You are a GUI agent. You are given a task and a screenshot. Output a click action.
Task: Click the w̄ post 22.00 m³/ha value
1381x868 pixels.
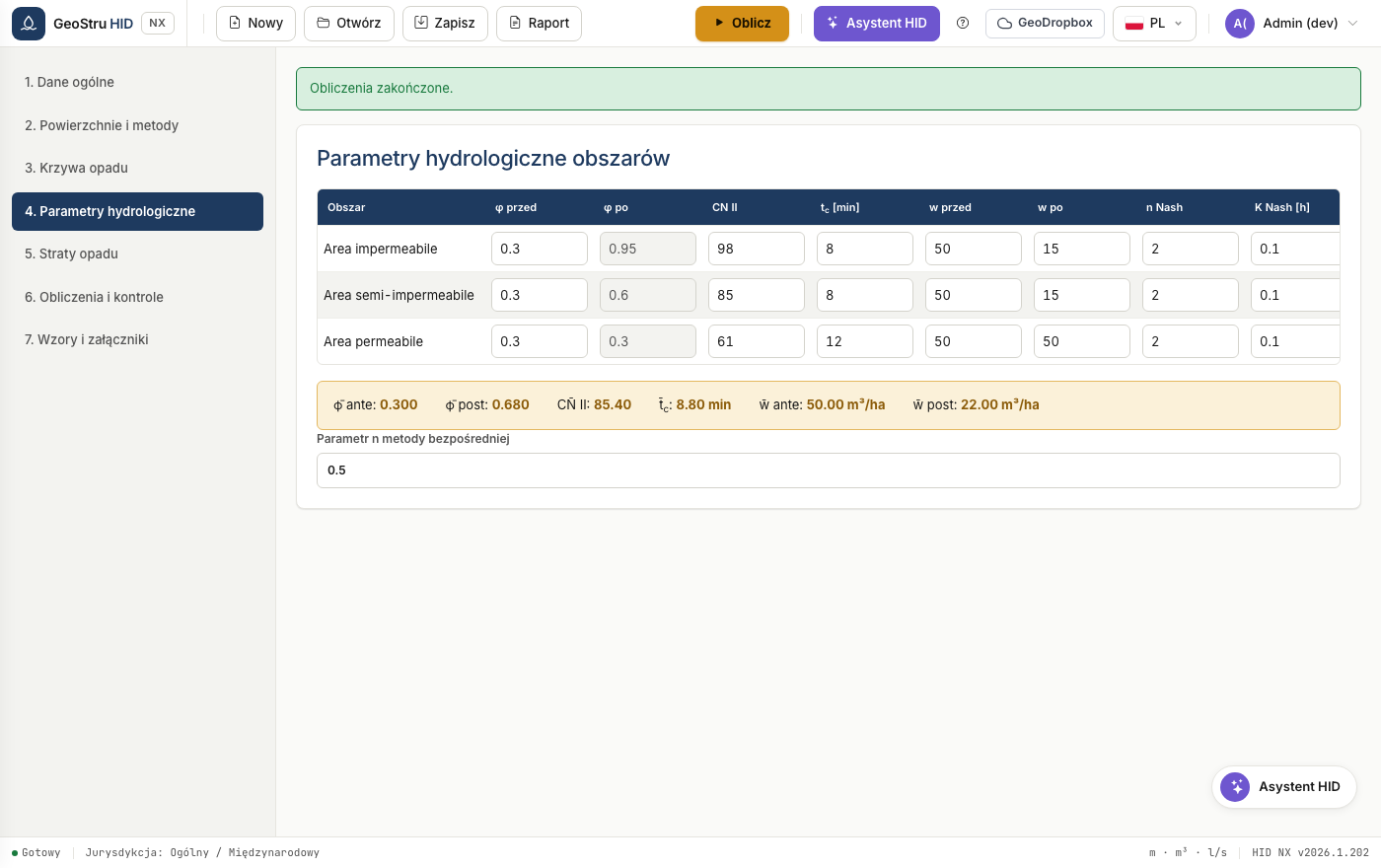pos(999,404)
